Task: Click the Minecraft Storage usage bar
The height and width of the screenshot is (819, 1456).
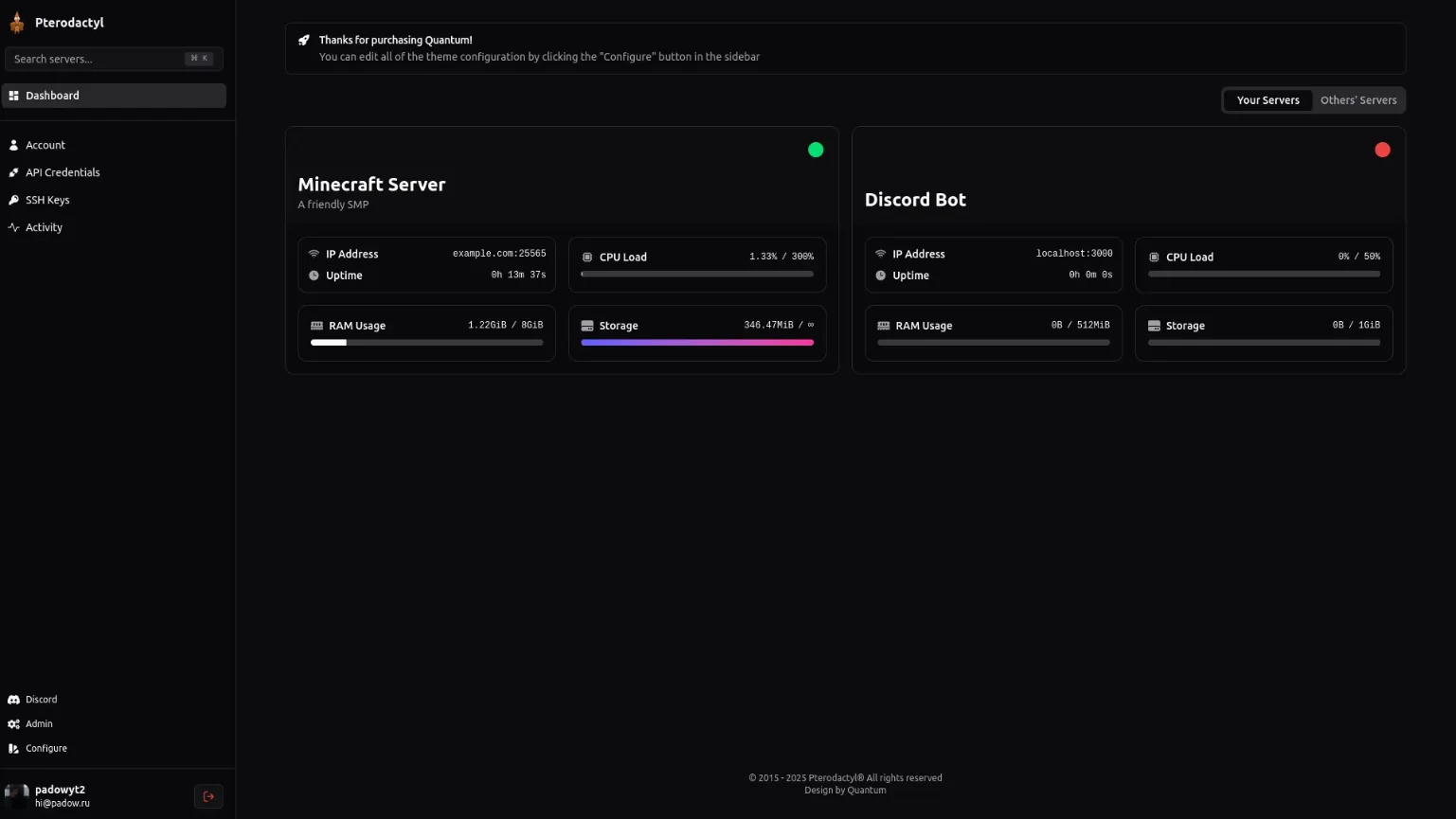Action: pyautogui.click(x=696, y=343)
